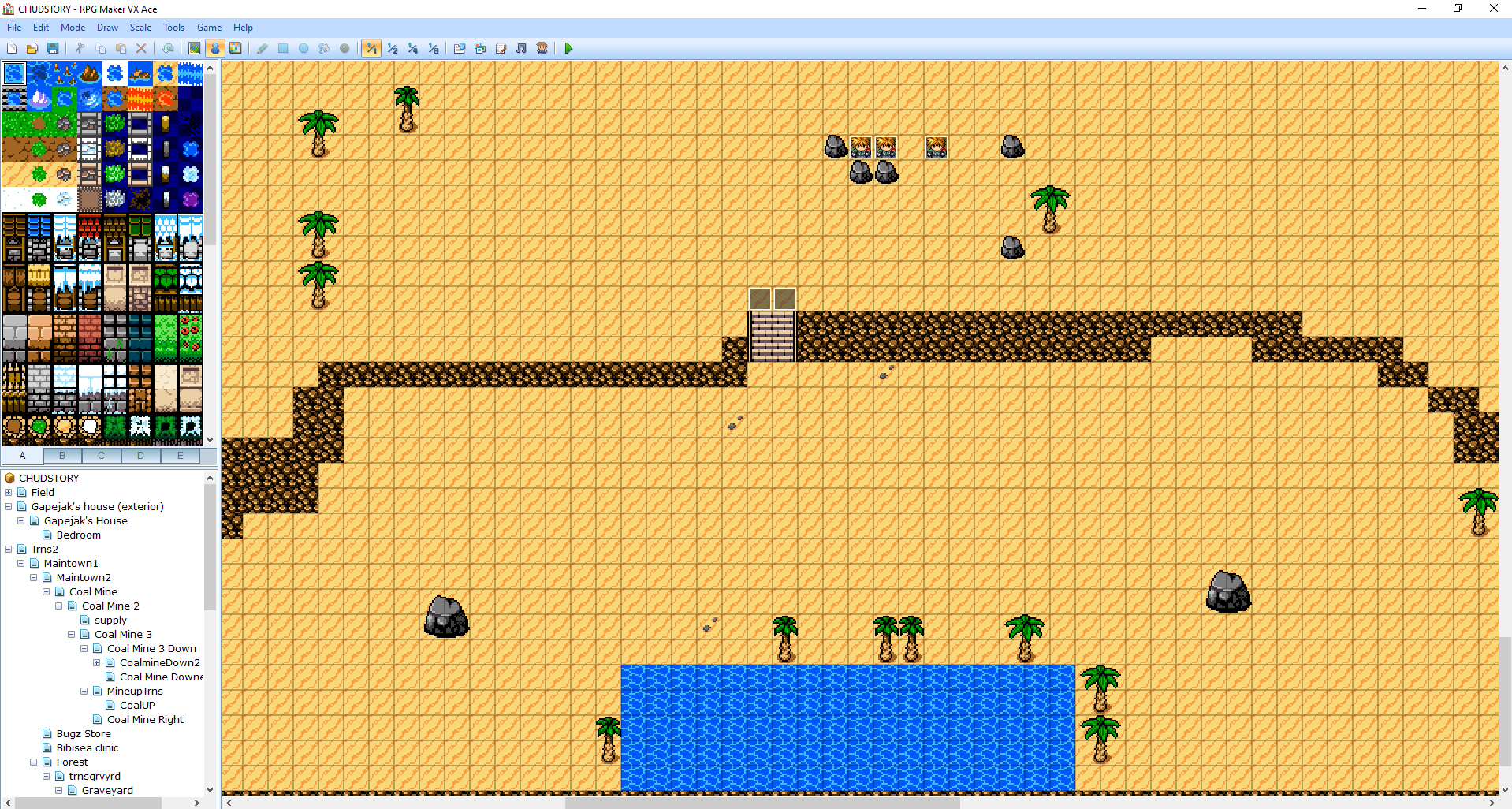1512x809 pixels.
Task: Set map scale to 1/2
Action: click(393, 49)
